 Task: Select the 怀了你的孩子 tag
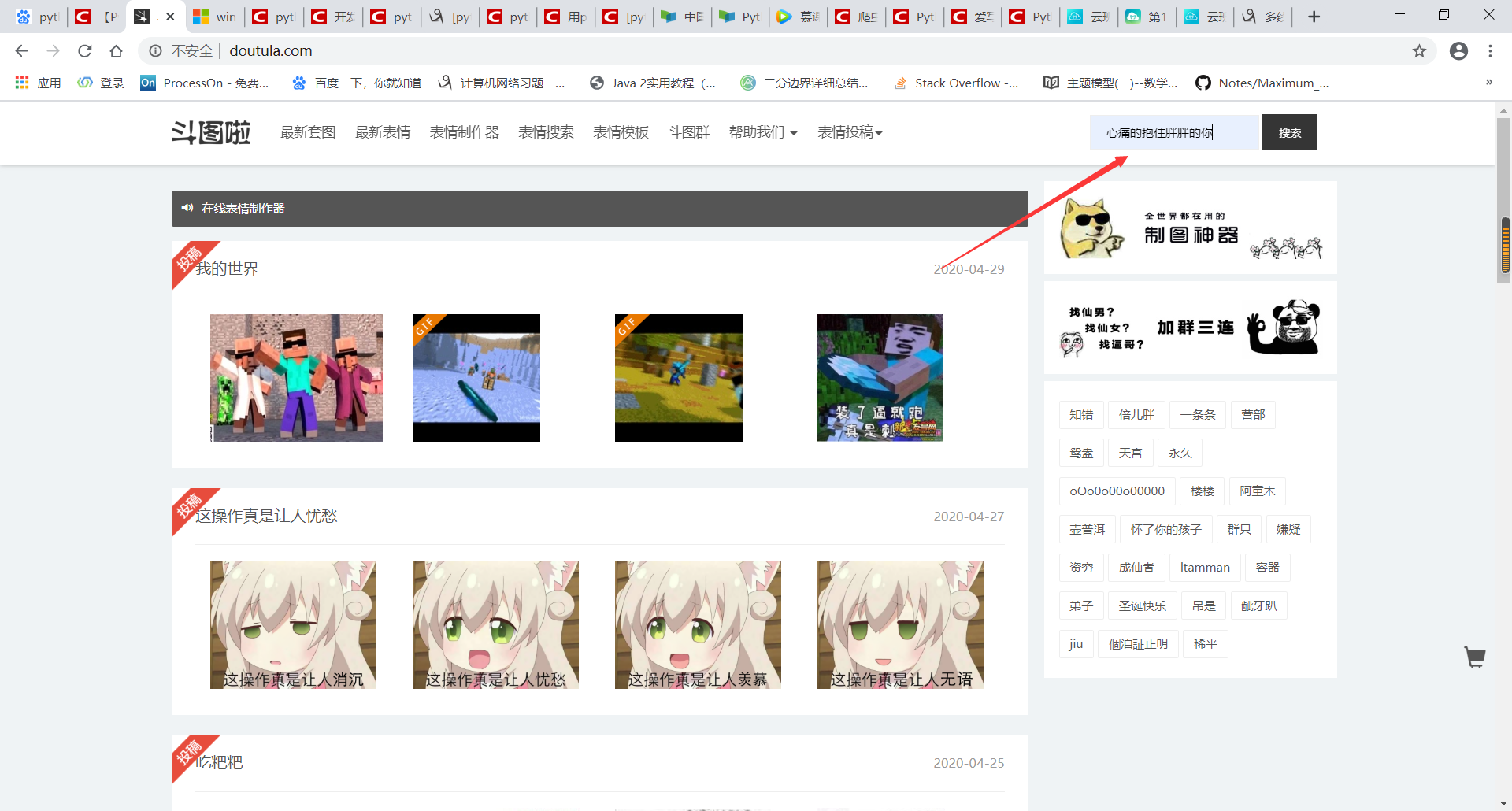click(x=1166, y=530)
